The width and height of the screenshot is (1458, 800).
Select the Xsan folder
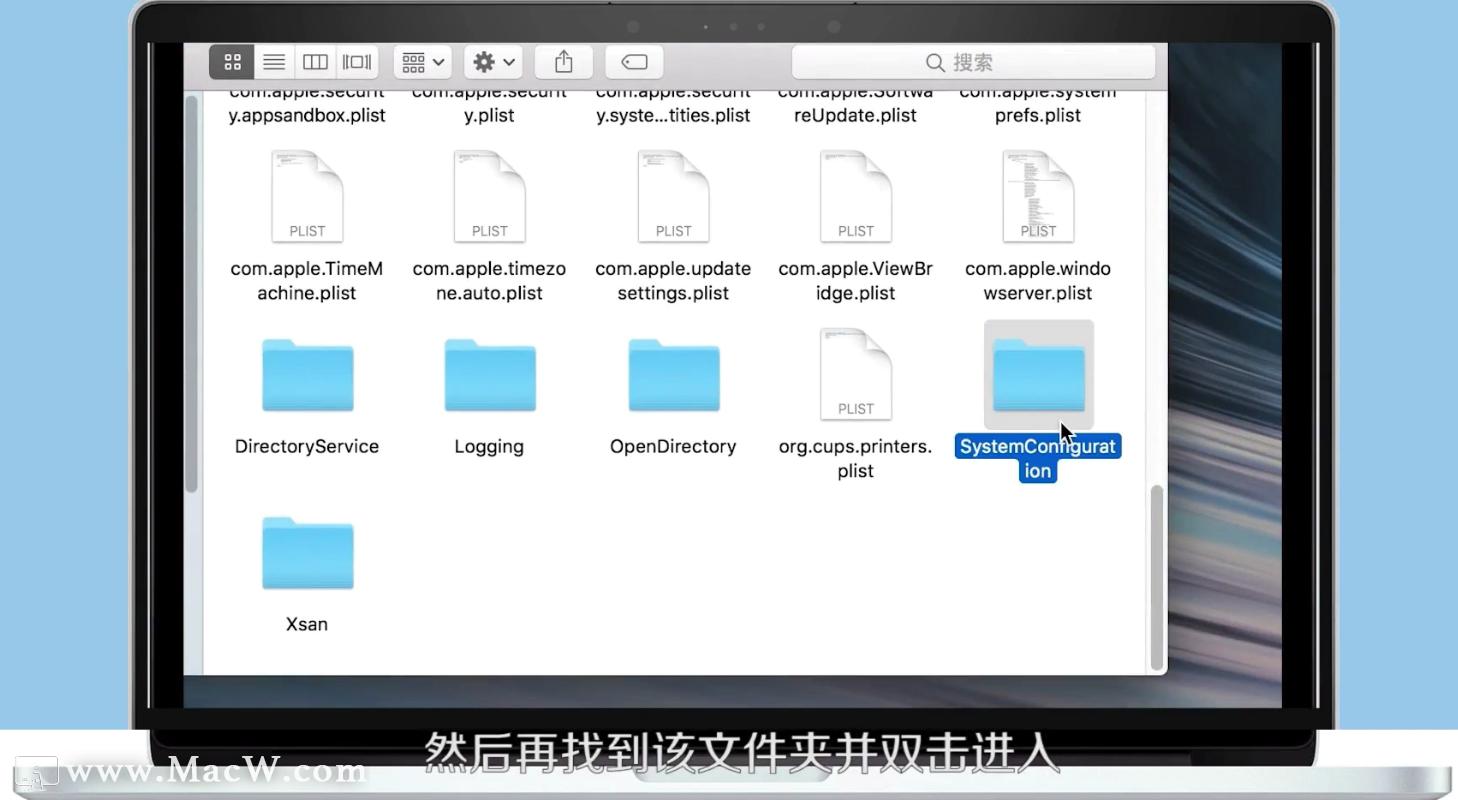click(x=305, y=552)
